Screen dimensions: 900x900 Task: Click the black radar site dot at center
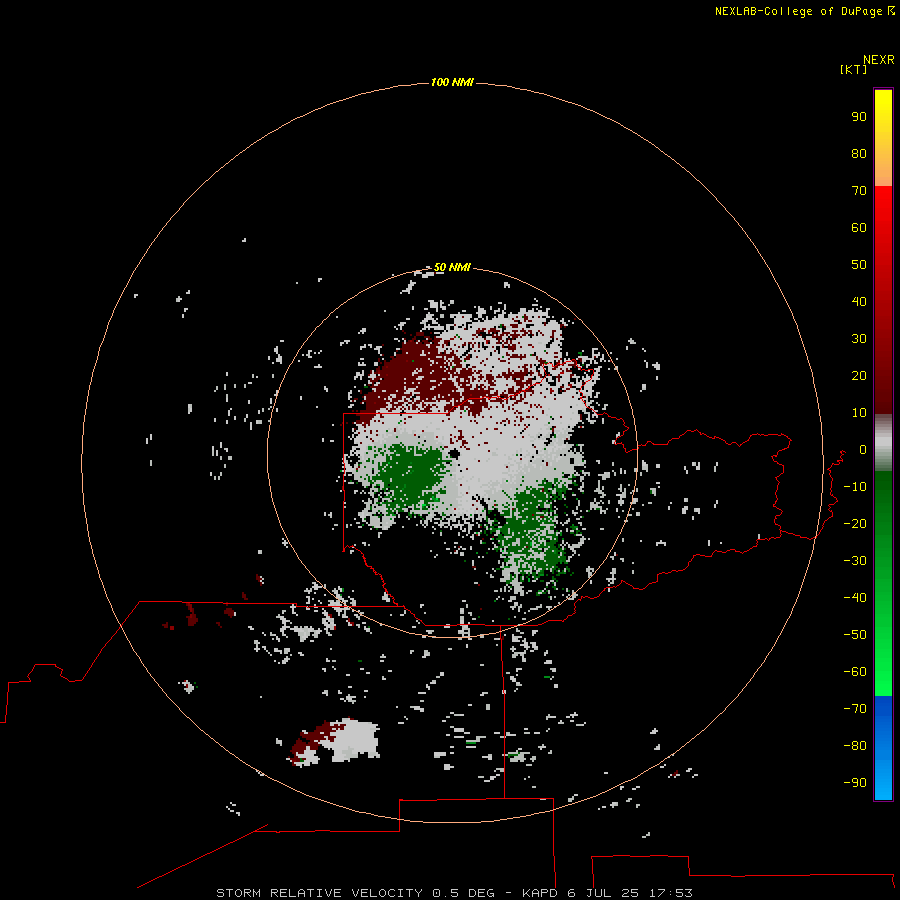[x=455, y=453]
